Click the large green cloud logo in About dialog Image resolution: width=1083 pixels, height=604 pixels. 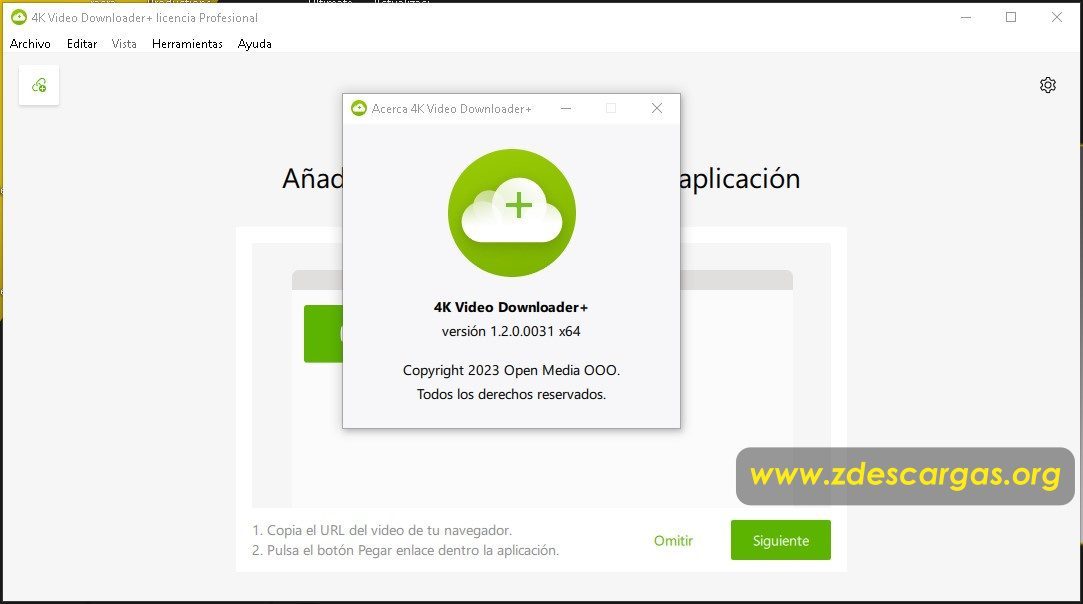(x=512, y=213)
